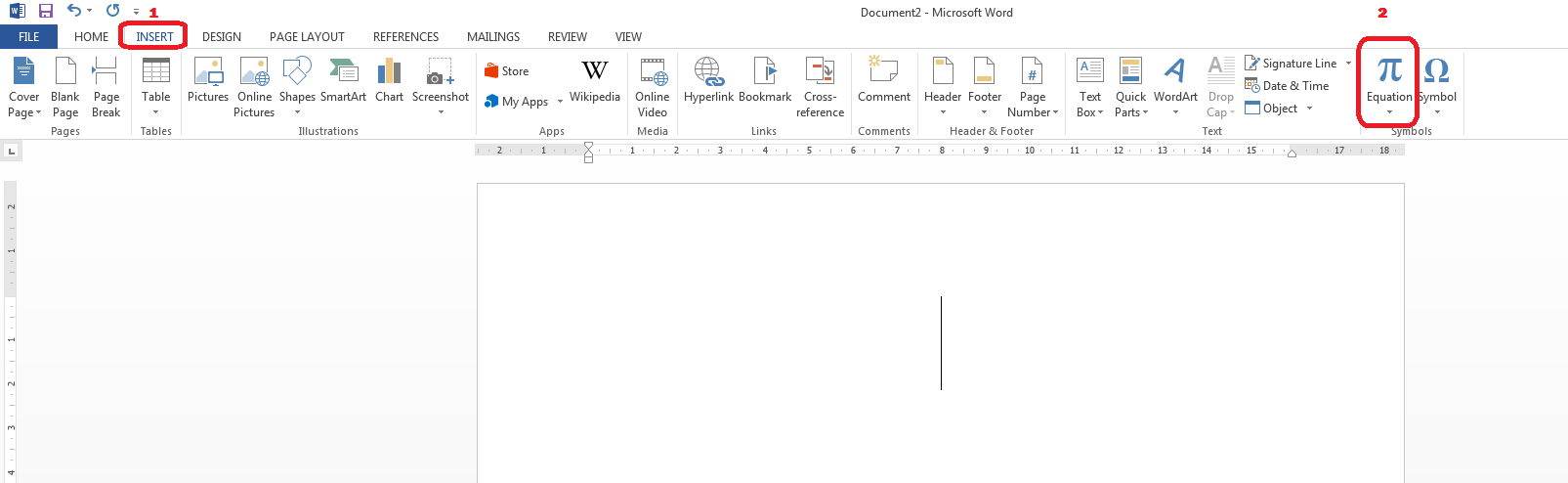
Task: Click Signature Line
Action: point(1291,64)
